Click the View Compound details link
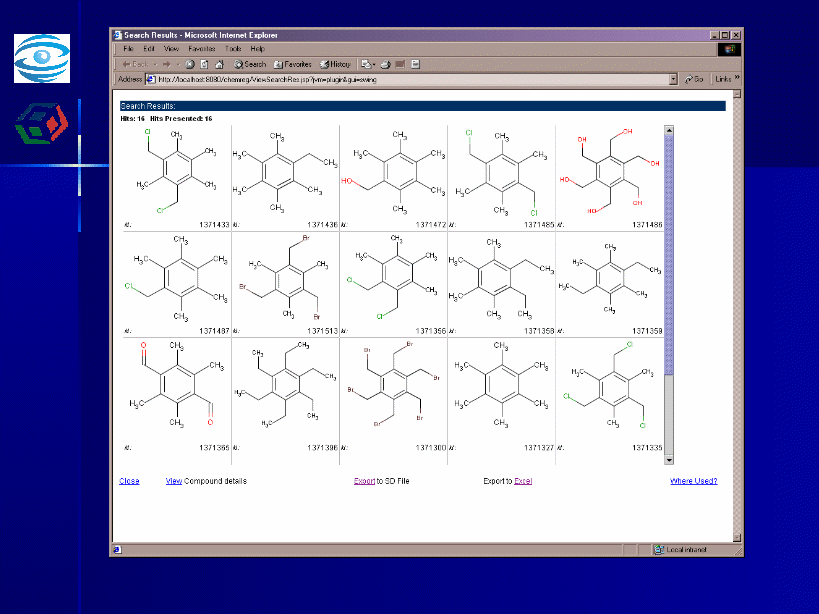Viewport: 819px width, 614px height. [x=174, y=481]
